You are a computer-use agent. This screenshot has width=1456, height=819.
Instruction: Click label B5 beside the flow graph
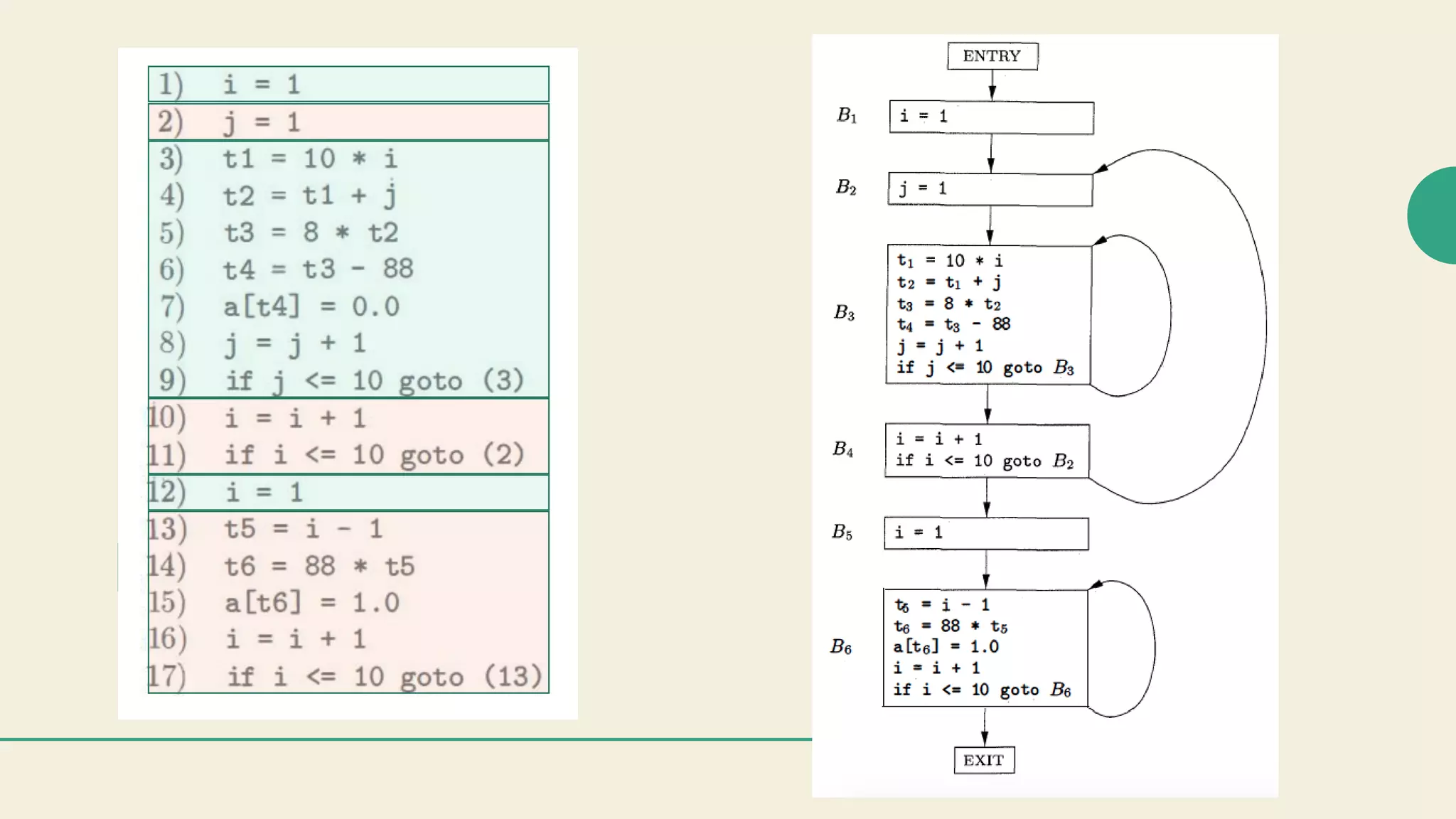[842, 532]
